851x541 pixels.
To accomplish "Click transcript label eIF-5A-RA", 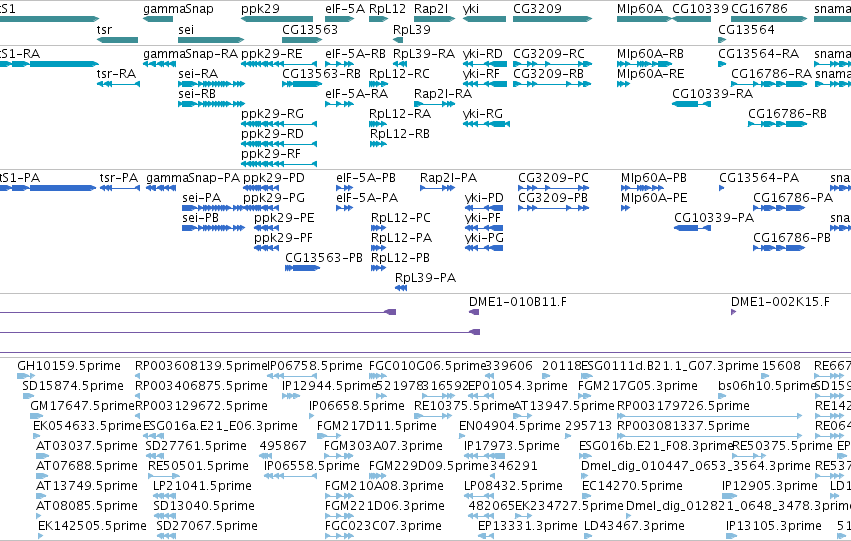I will [x=357, y=94].
